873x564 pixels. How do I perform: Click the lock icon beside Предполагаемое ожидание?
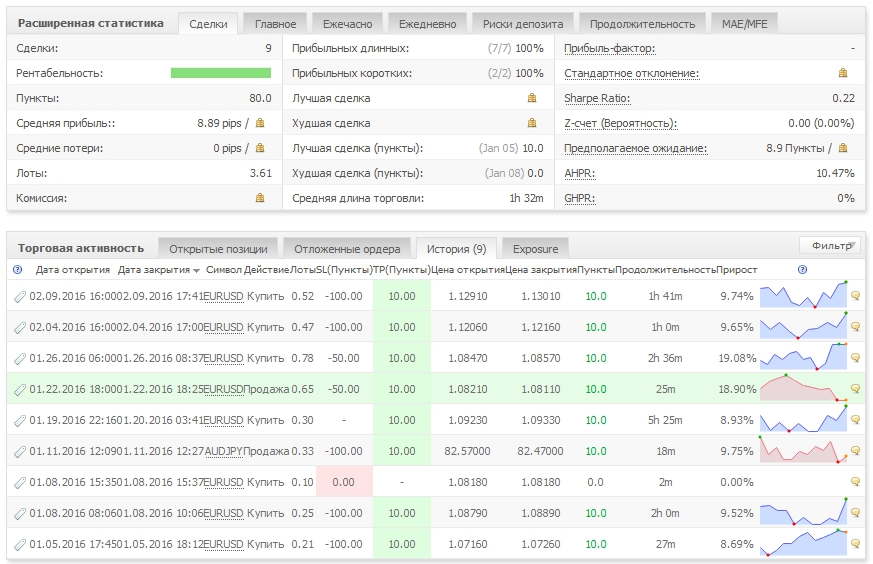tap(843, 148)
